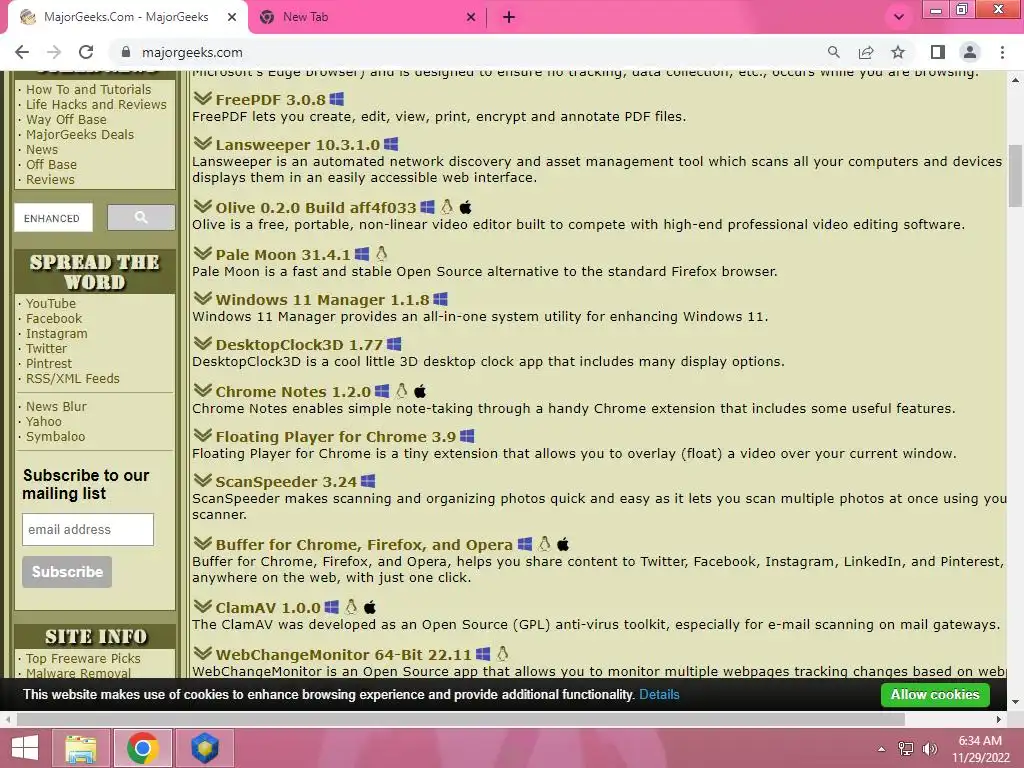
Task: Click the ENHANCED search input box
Action: 54,217
